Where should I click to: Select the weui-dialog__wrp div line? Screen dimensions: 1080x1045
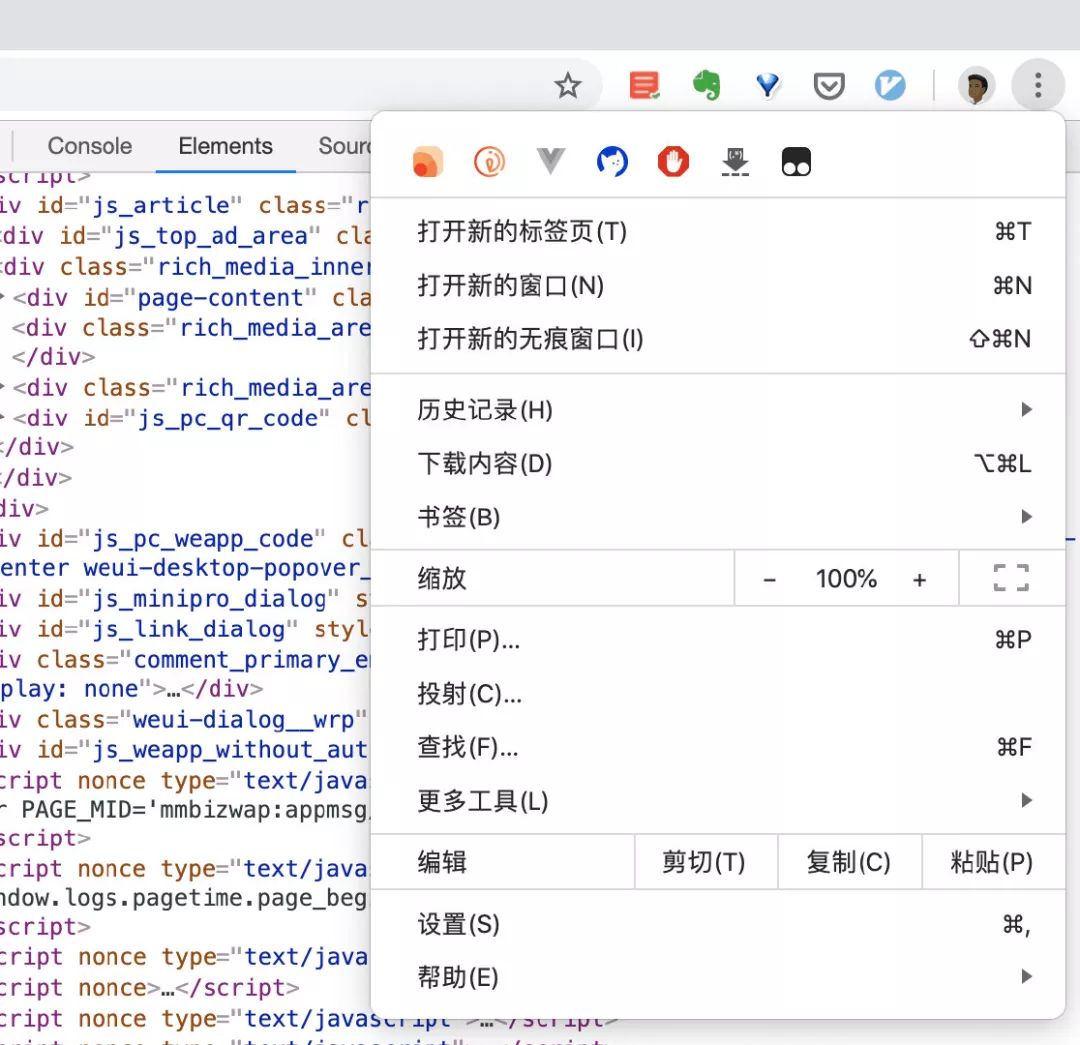(x=185, y=719)
